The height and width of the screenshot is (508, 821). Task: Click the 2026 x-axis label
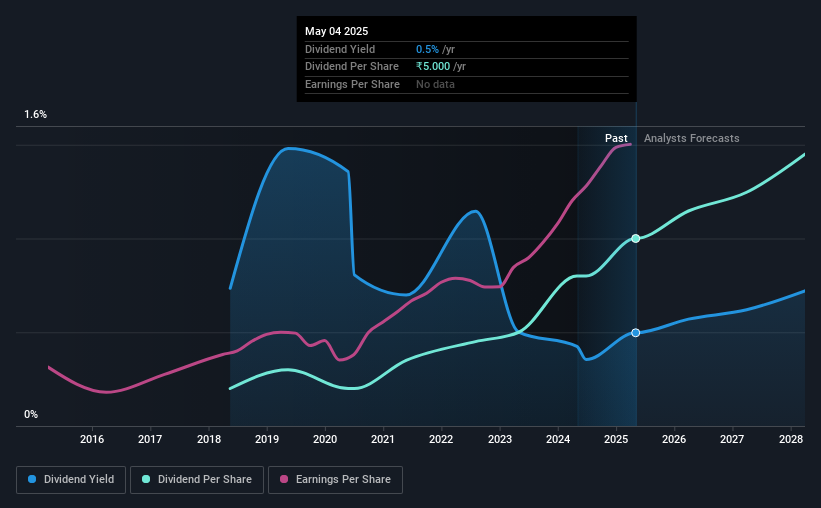tap(674, 439)
